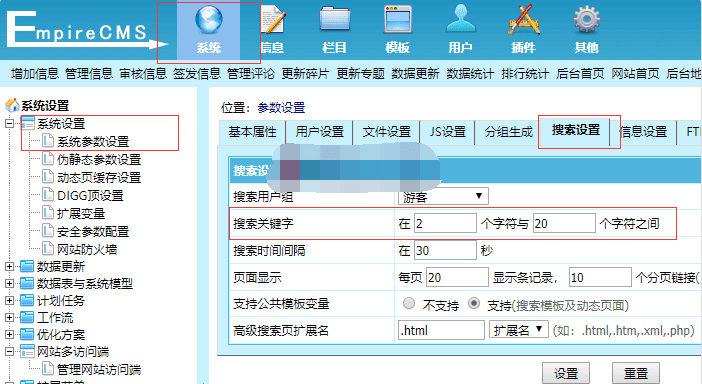Screen dimensions: 702x384
Task: Expand the 数据更新 tree node
Action: pos(9,266)
